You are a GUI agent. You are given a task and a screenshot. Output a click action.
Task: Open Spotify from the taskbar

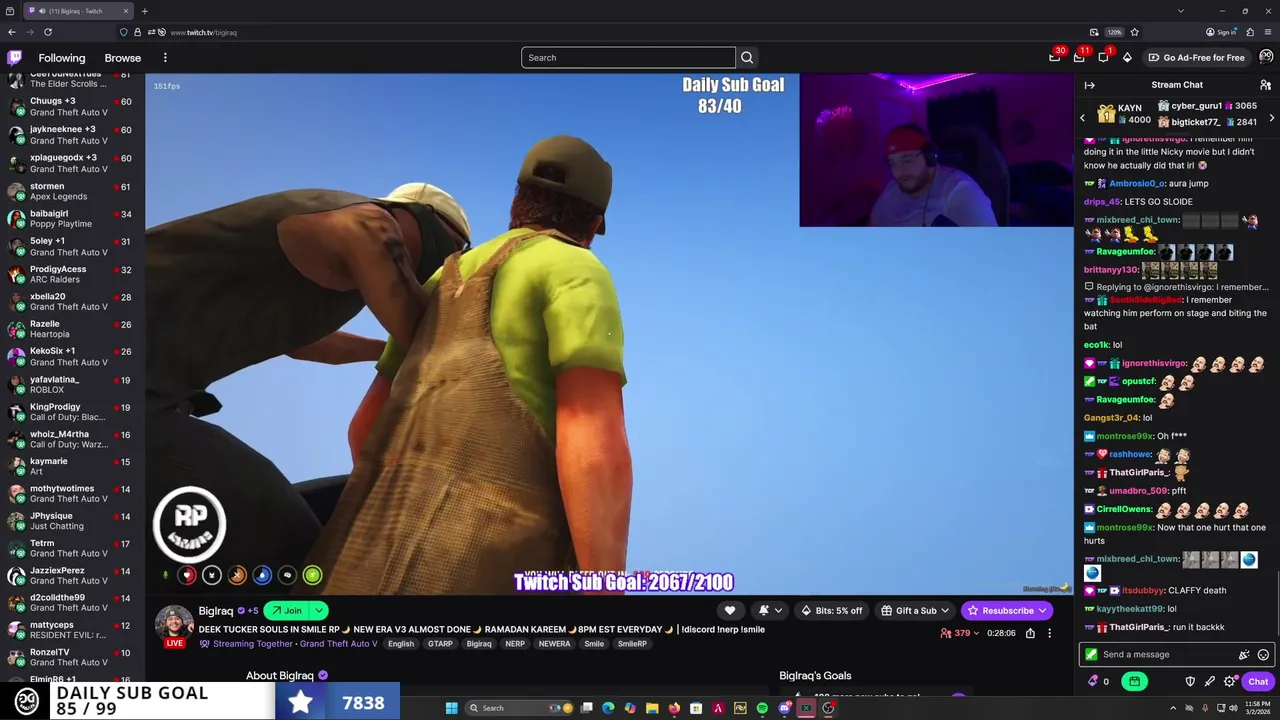point(762,708)
